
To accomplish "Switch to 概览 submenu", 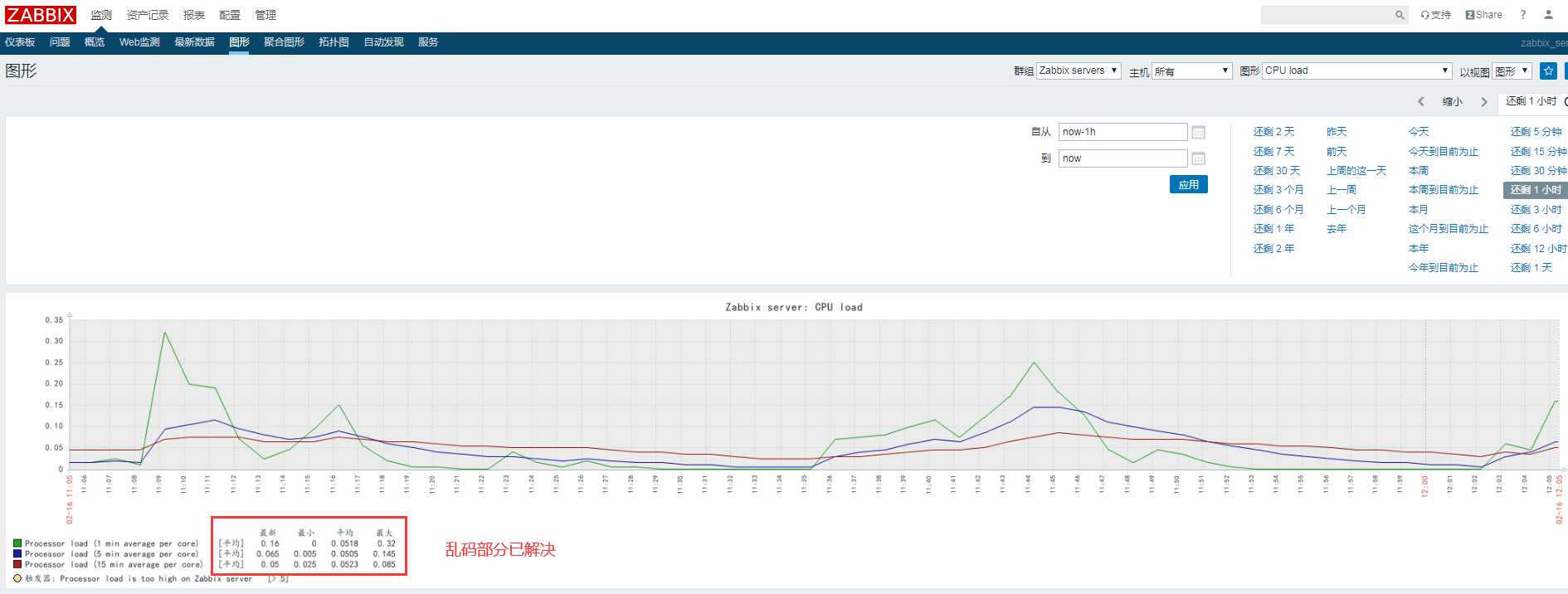I will pos(95,42).
